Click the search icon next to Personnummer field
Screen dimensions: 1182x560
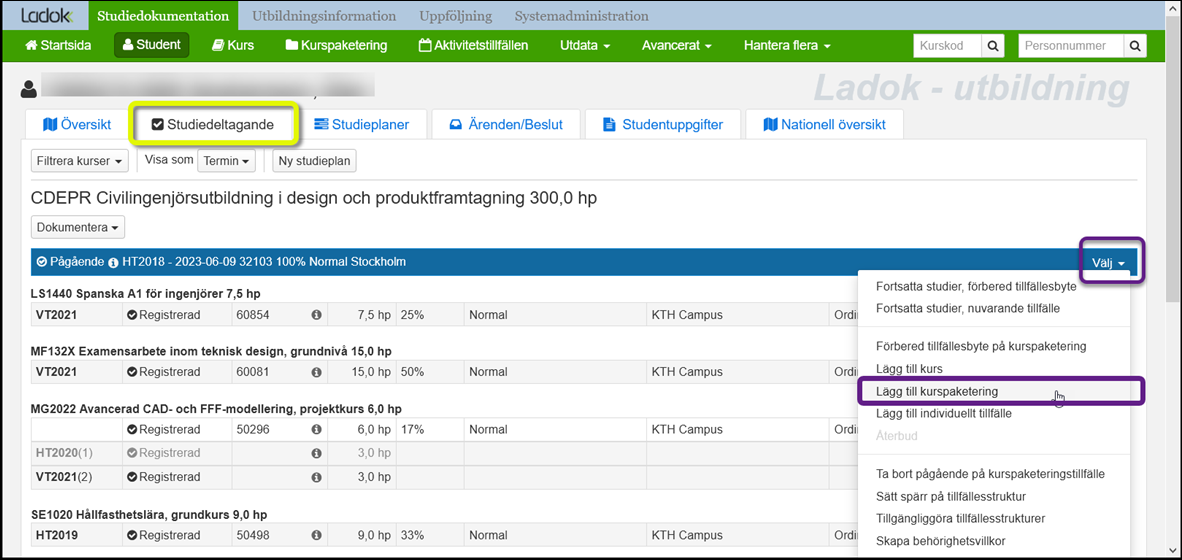(x=1134, y=46)
